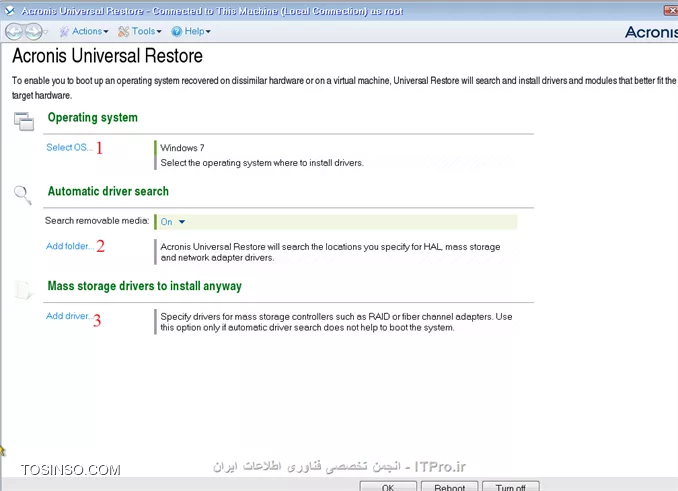Click the Turn off button
This screenshot has width=678, height=491.
(511, 486)
